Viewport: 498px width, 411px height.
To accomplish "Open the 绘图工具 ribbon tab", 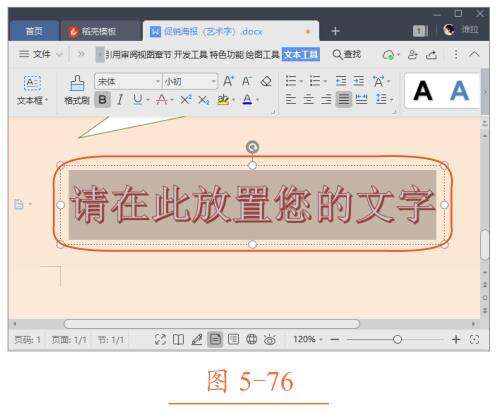I will 263,54.
